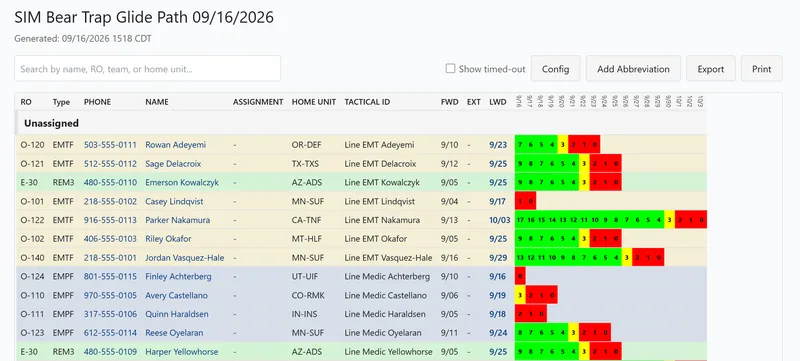
Task: Click home unit IN-INS
Action: (x=305, y=314)
